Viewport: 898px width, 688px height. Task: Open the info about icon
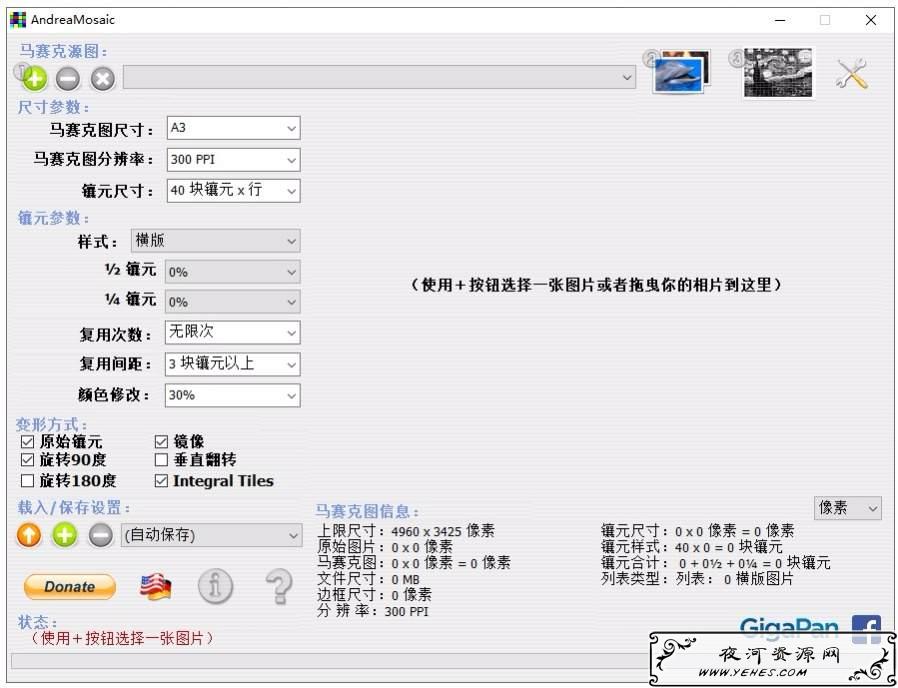click(215, 586)
